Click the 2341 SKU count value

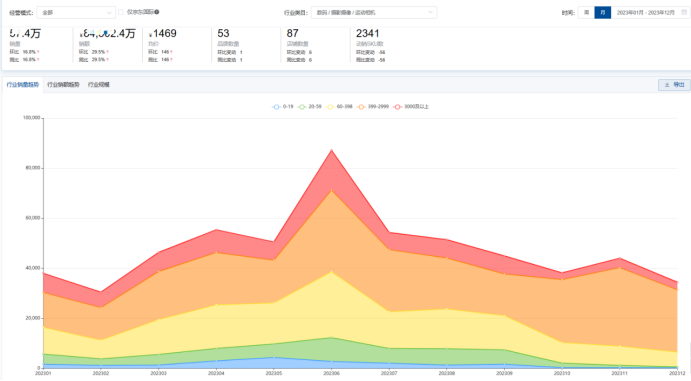(368, 33)
